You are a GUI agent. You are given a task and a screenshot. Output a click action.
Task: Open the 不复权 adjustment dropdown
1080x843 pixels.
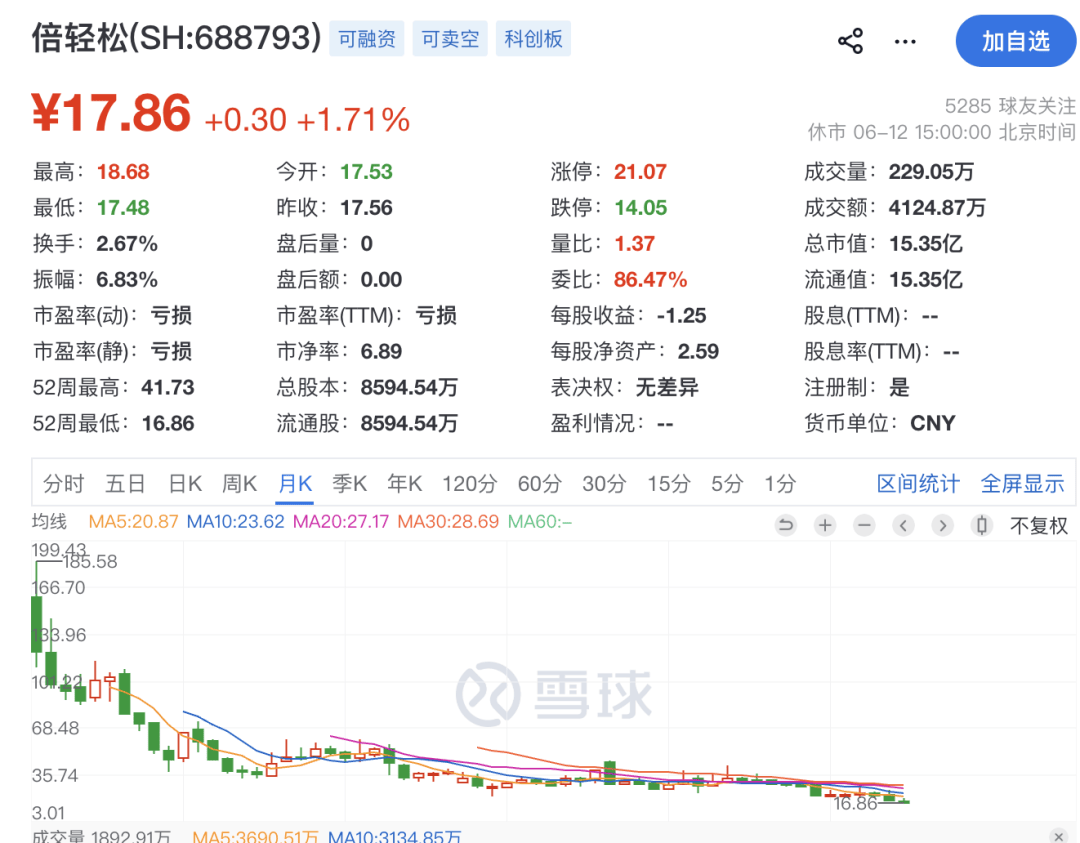[1039, 526]
